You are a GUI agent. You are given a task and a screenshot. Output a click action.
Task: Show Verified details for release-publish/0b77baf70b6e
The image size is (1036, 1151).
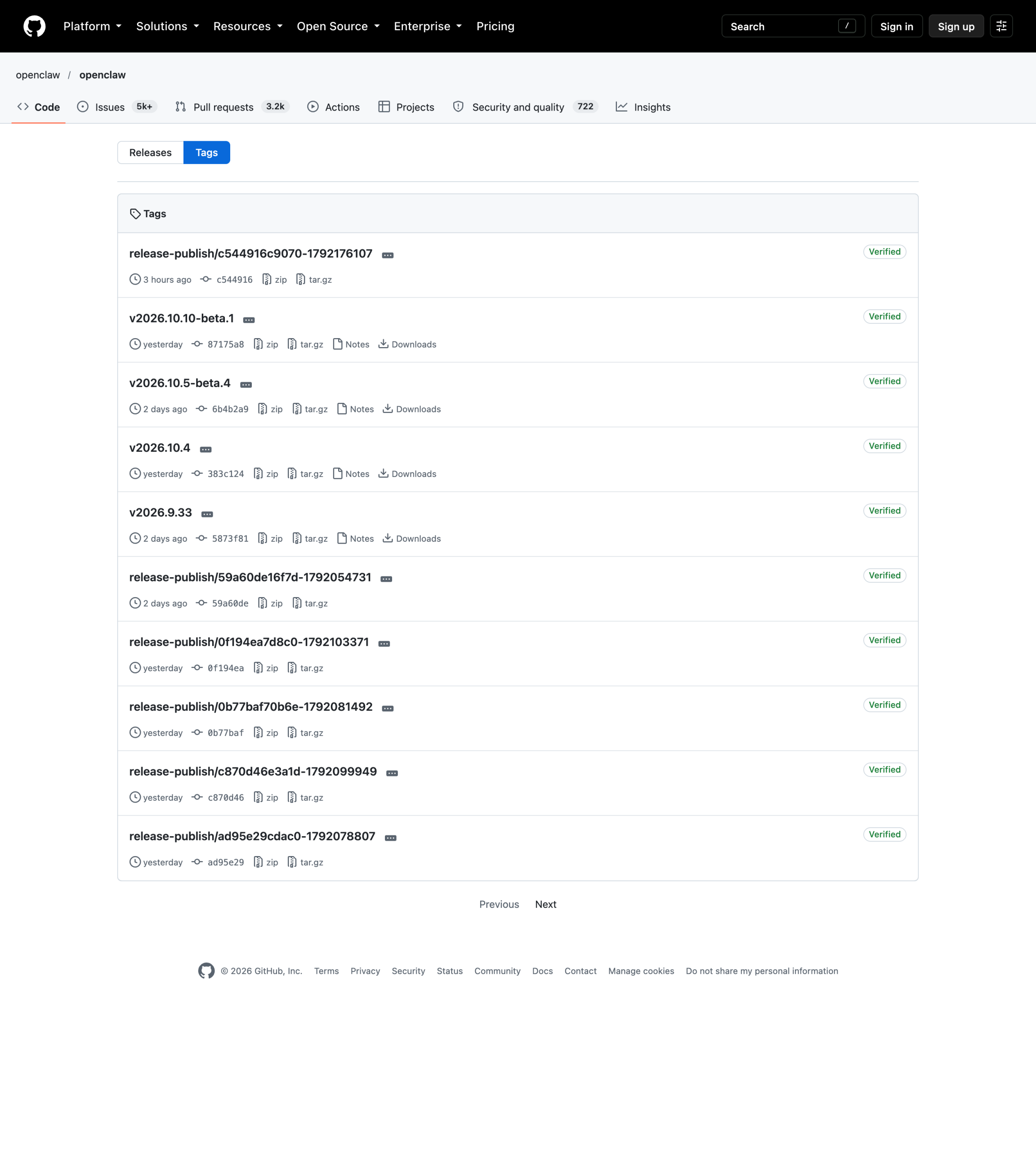tap(884, 705)
